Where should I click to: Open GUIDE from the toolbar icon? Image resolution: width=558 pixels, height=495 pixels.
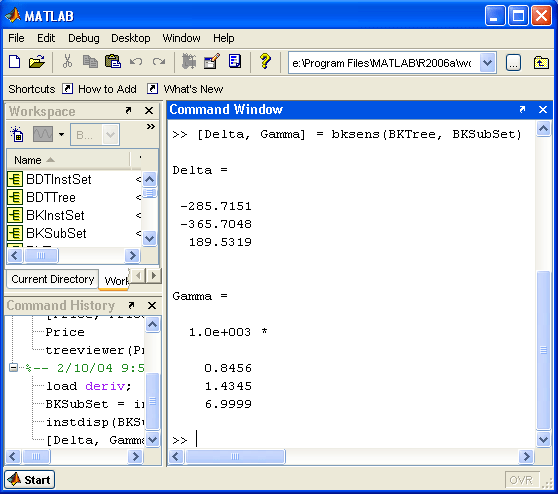point(211,61)
